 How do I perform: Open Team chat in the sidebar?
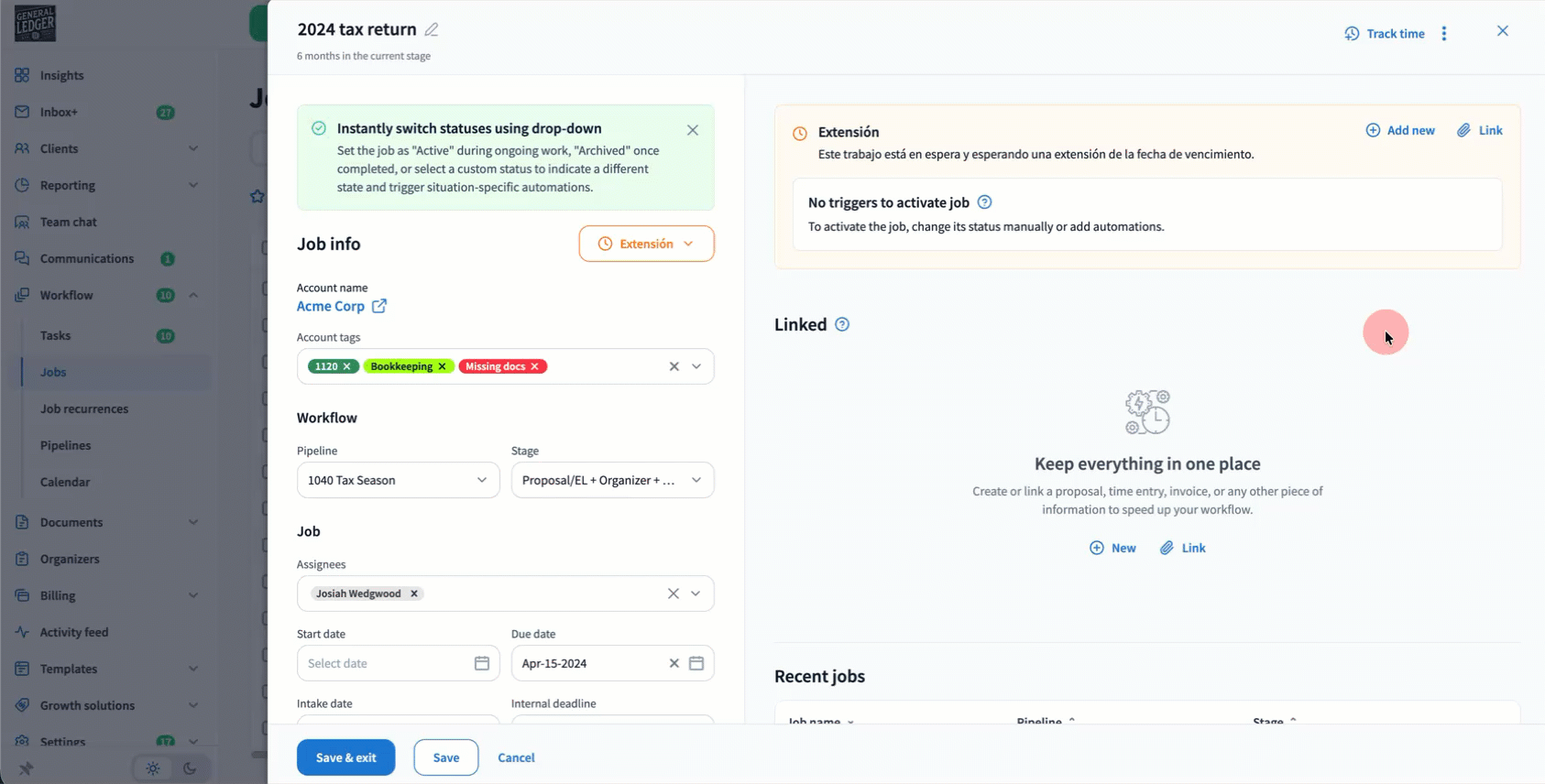tap(68, 222)
